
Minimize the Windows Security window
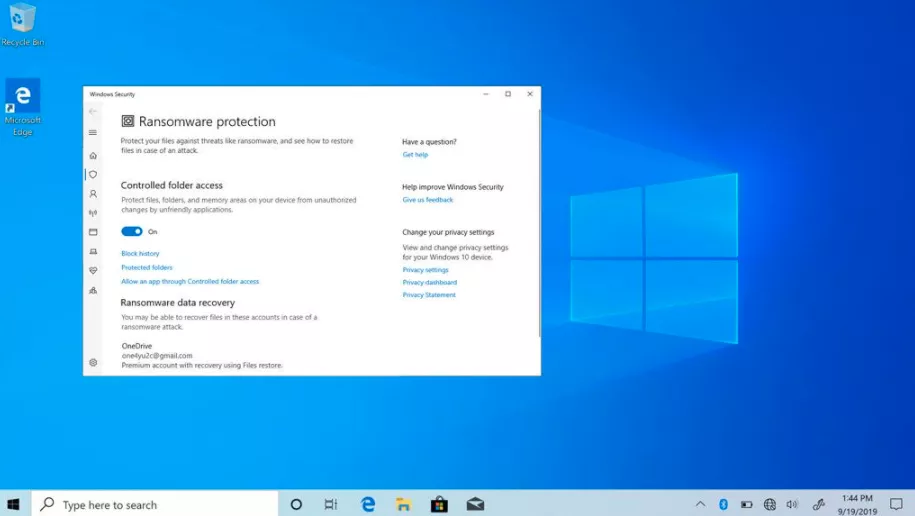486,94
